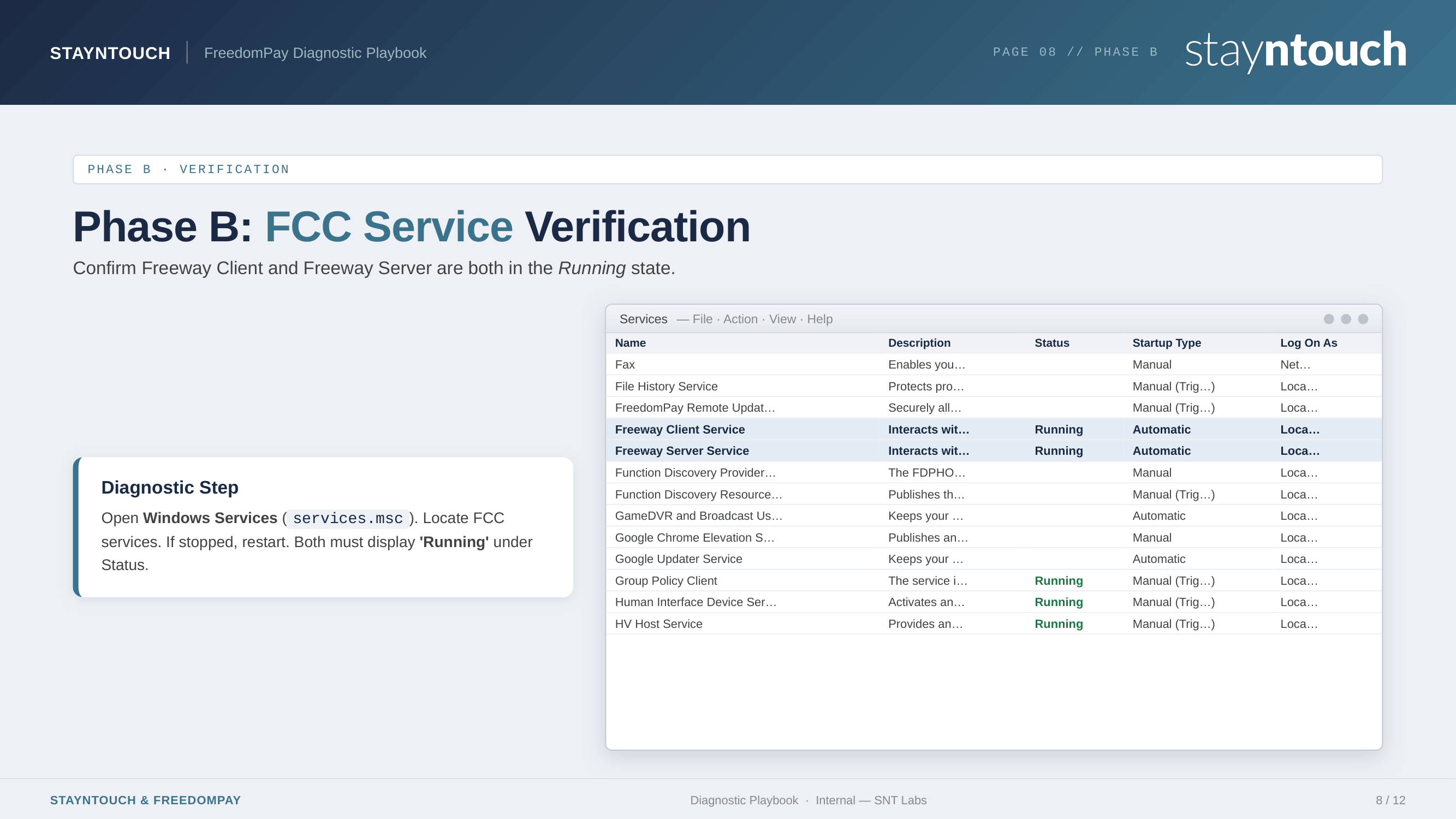1456x819 pixels.
Task: Select the Group Policy Client row
Action: [666, 581]
